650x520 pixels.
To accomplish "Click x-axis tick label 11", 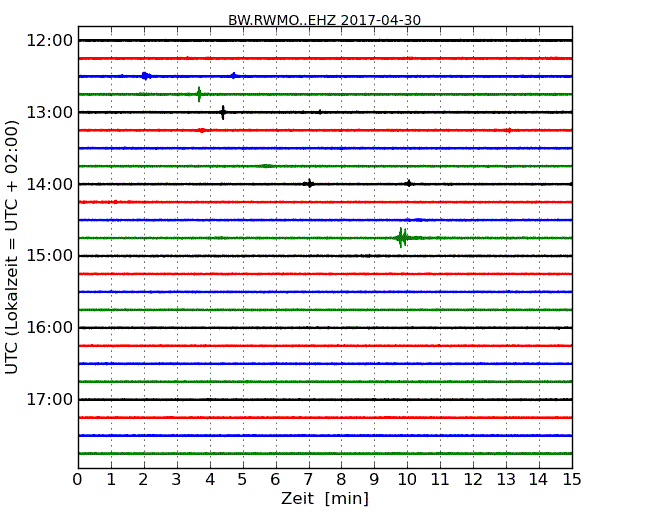I will pyautogui.click(x=440, y=480).
